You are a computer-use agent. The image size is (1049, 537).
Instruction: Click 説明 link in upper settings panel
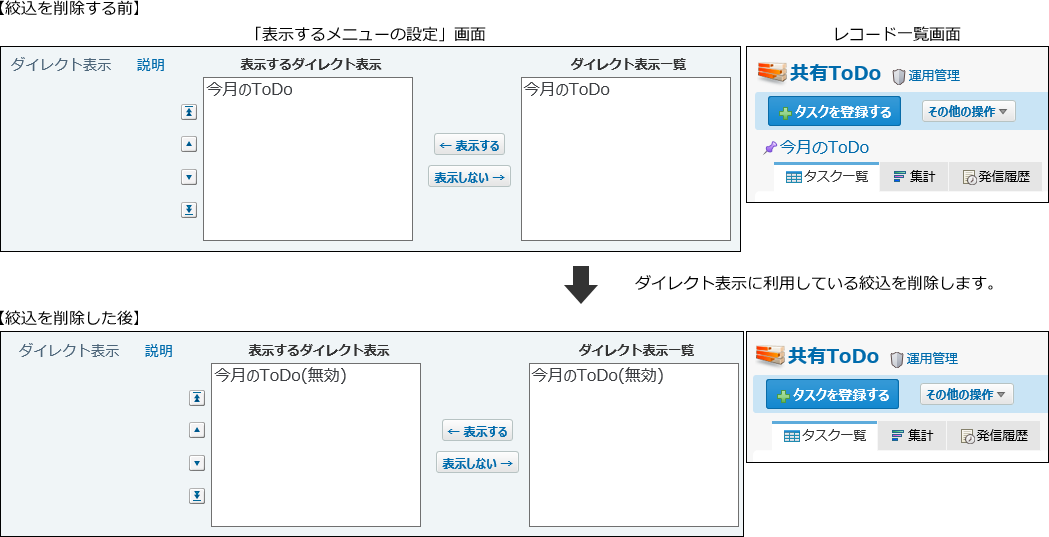tap(151, 65)
